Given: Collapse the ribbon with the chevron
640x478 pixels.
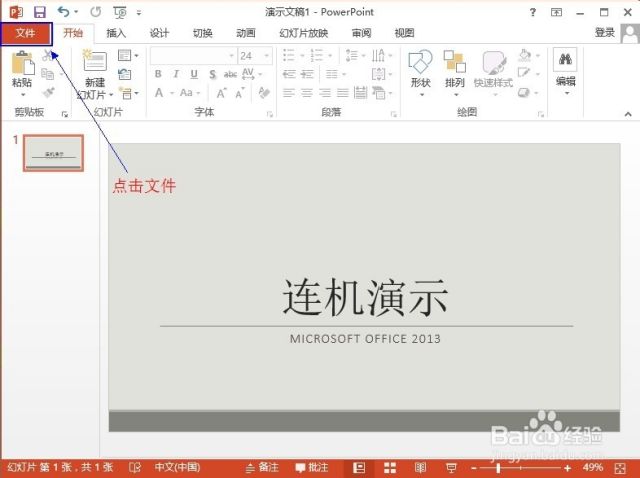Looking at the screenshot, I should 628,114.
